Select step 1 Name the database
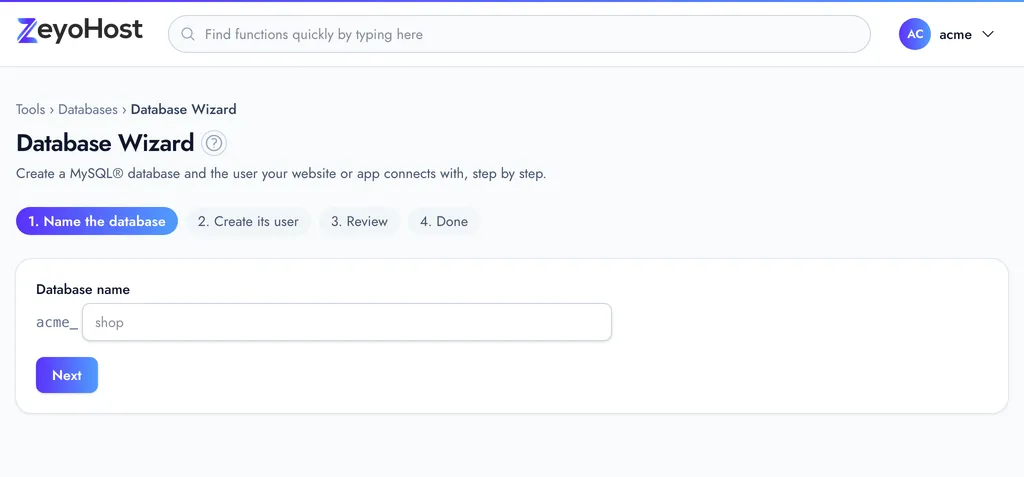Viewport: 1024px width, 477px height. (x=97, y=222)
